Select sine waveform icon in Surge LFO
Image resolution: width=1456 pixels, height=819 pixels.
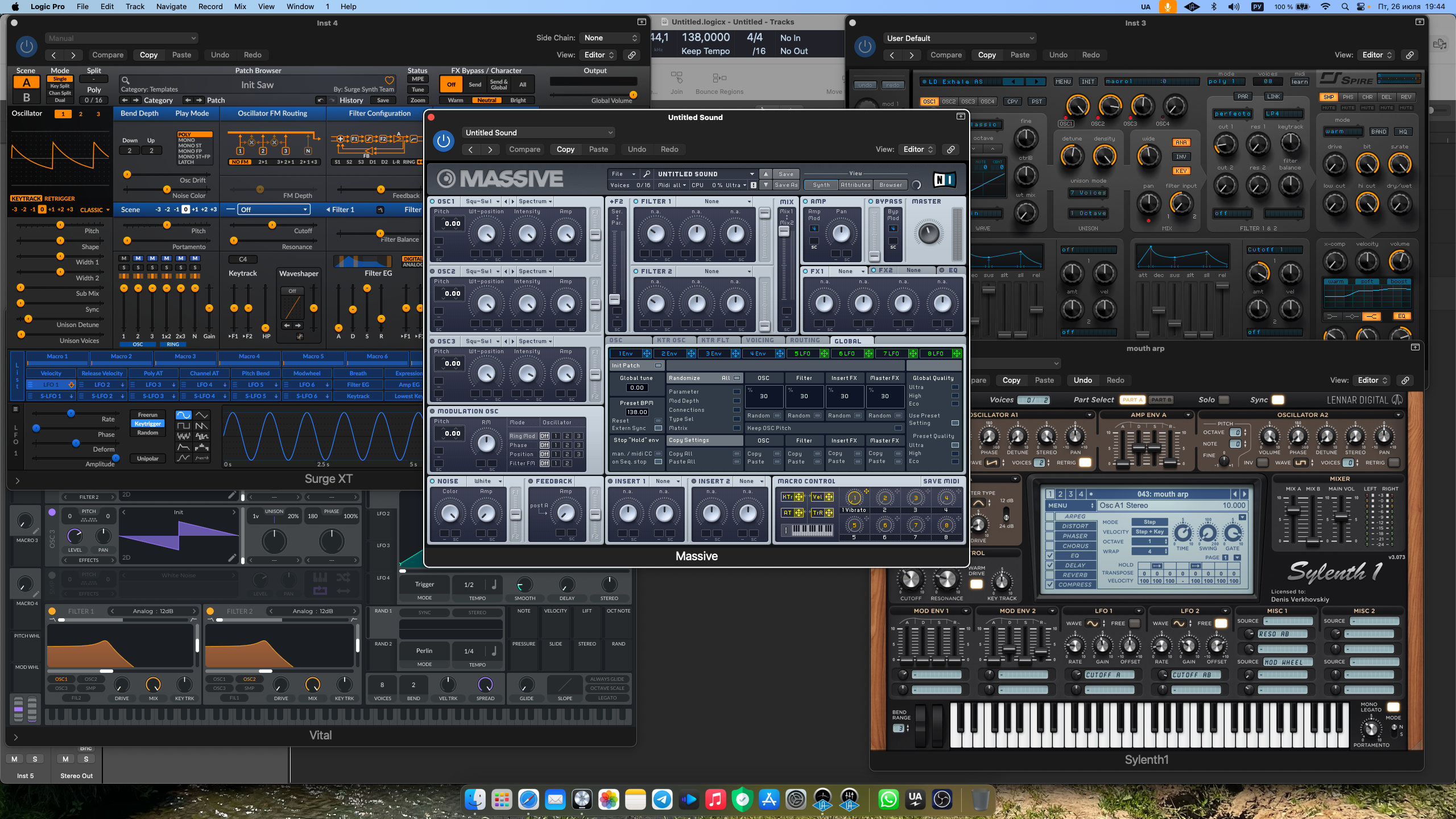[x=183, y=415]
